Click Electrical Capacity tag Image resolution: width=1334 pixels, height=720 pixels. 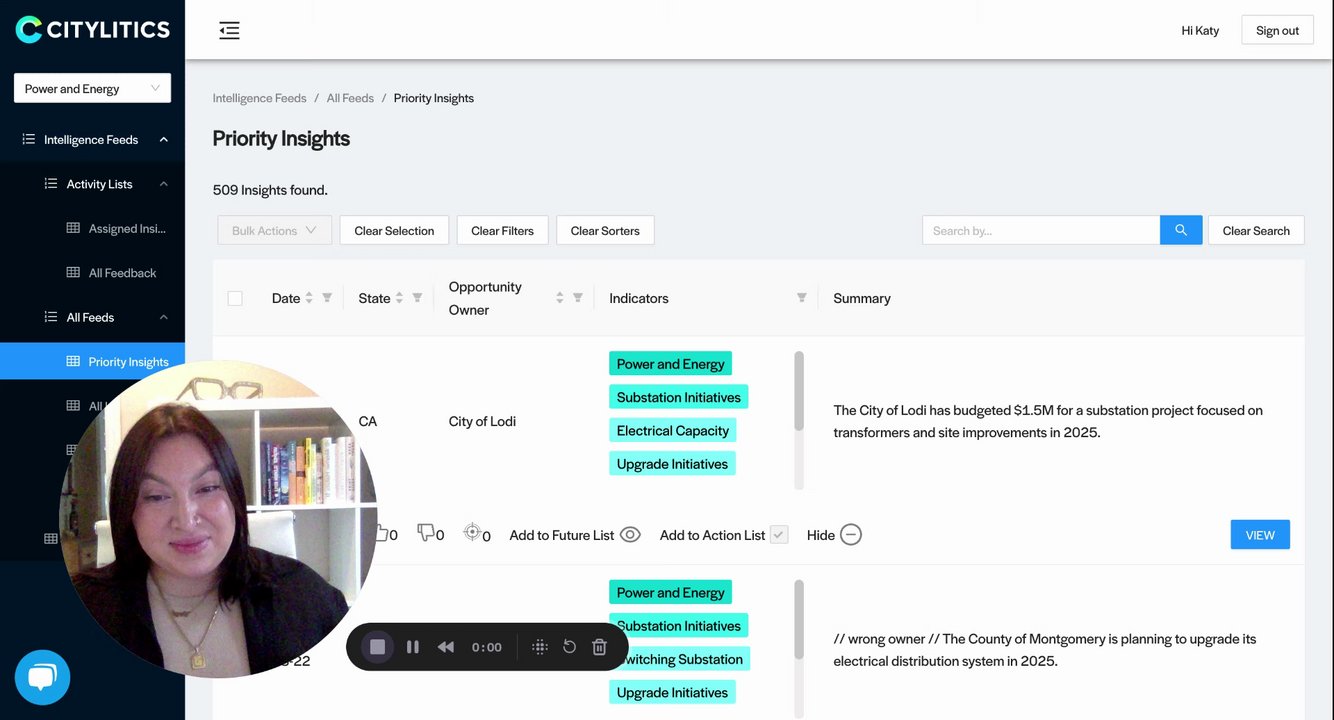click(672, 430)
